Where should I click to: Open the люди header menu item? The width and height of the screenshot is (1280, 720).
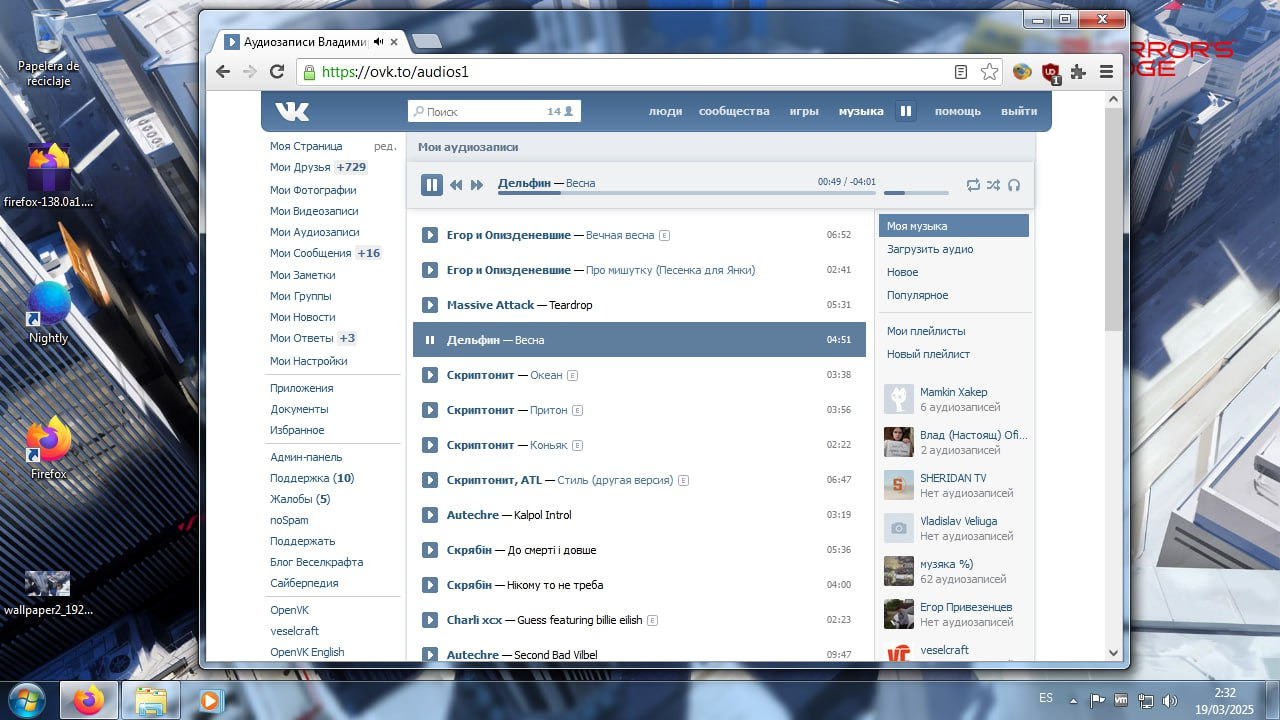[666, 111]
